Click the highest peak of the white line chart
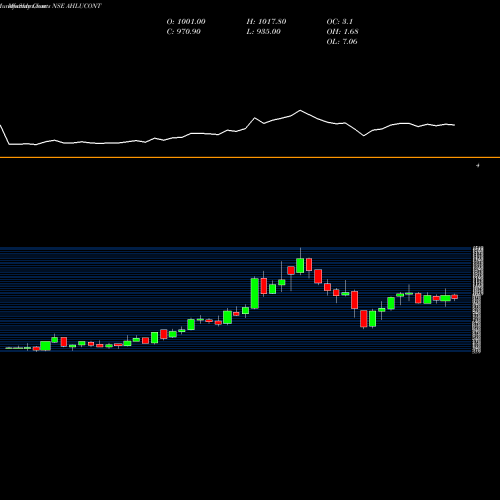Screen dimensions: 500x500 click(300, 110)
